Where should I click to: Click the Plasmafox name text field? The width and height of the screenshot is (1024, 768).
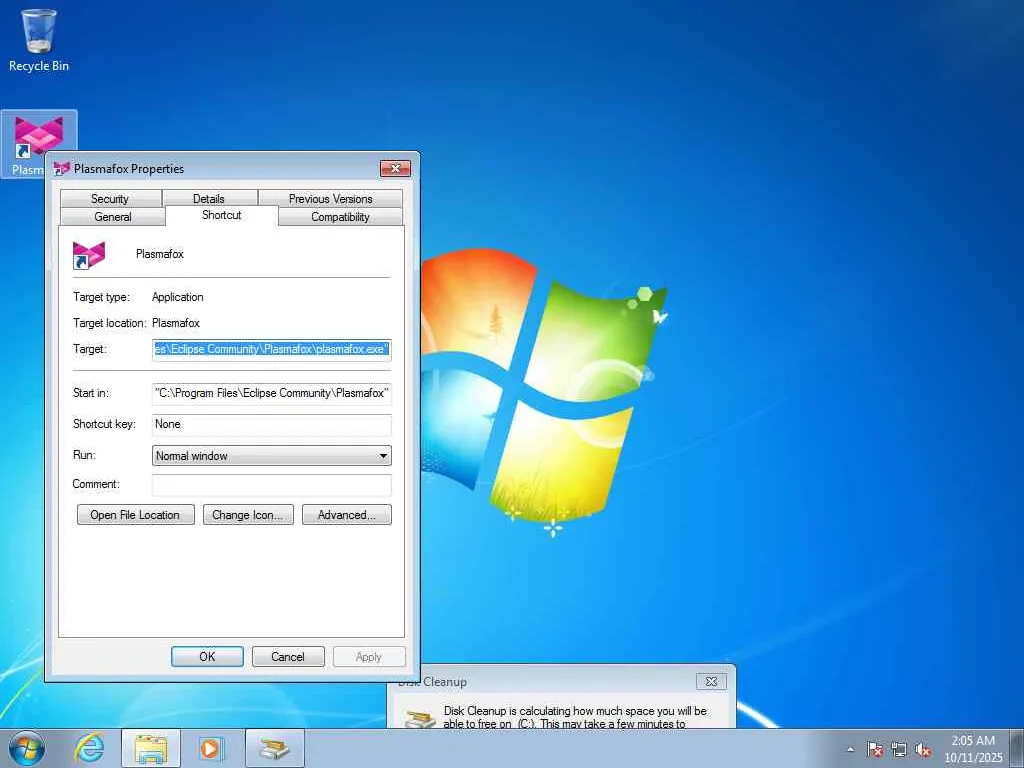pyautogui.click(x=159, y=254)
